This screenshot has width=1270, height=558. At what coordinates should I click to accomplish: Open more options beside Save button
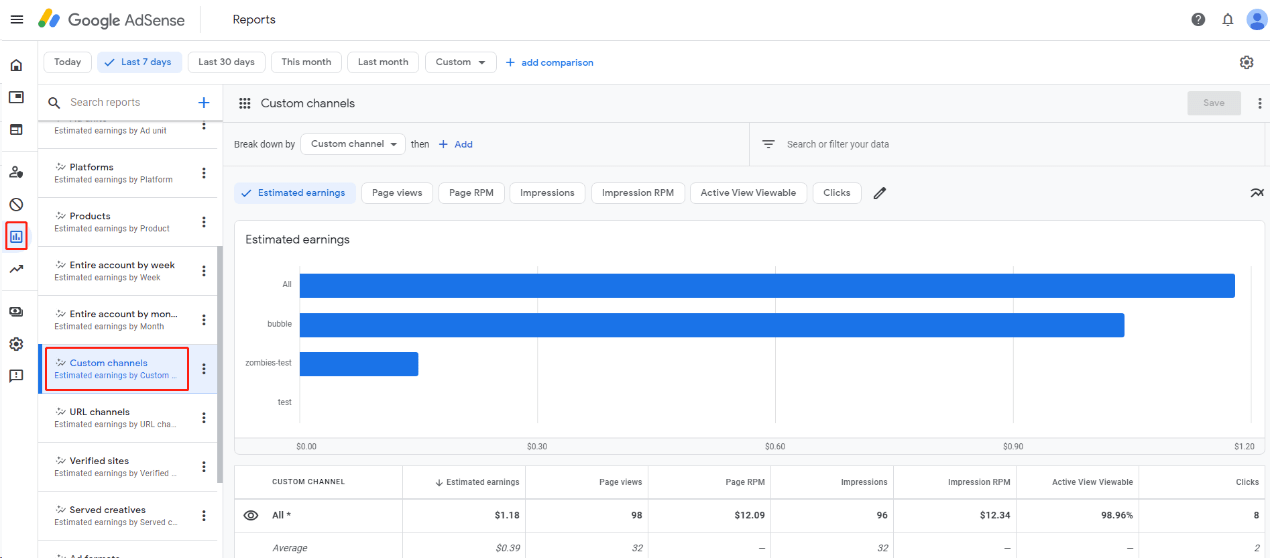1259,103
